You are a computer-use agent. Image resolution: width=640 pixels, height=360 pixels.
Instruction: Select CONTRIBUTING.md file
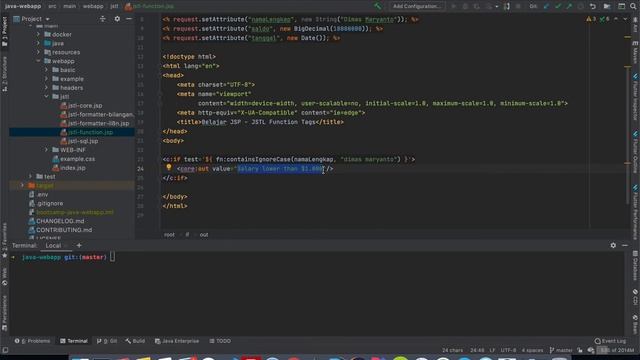pos(60,230)
